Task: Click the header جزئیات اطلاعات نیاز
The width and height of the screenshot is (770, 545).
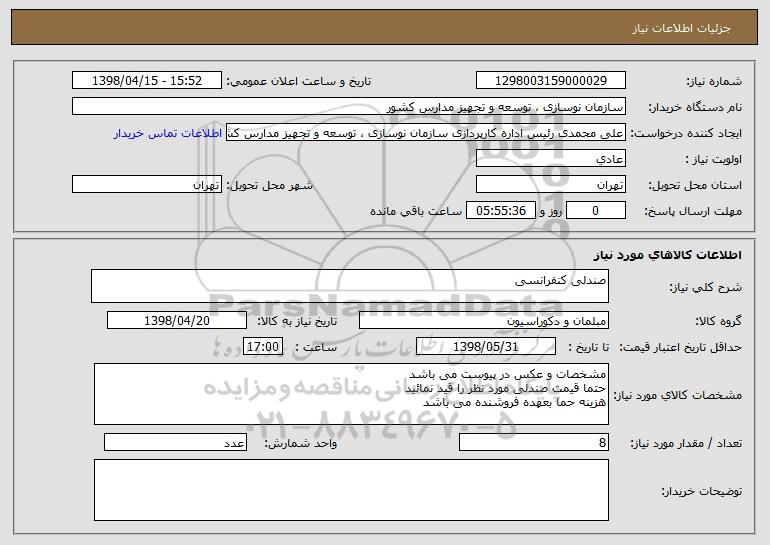Action: 681,28
